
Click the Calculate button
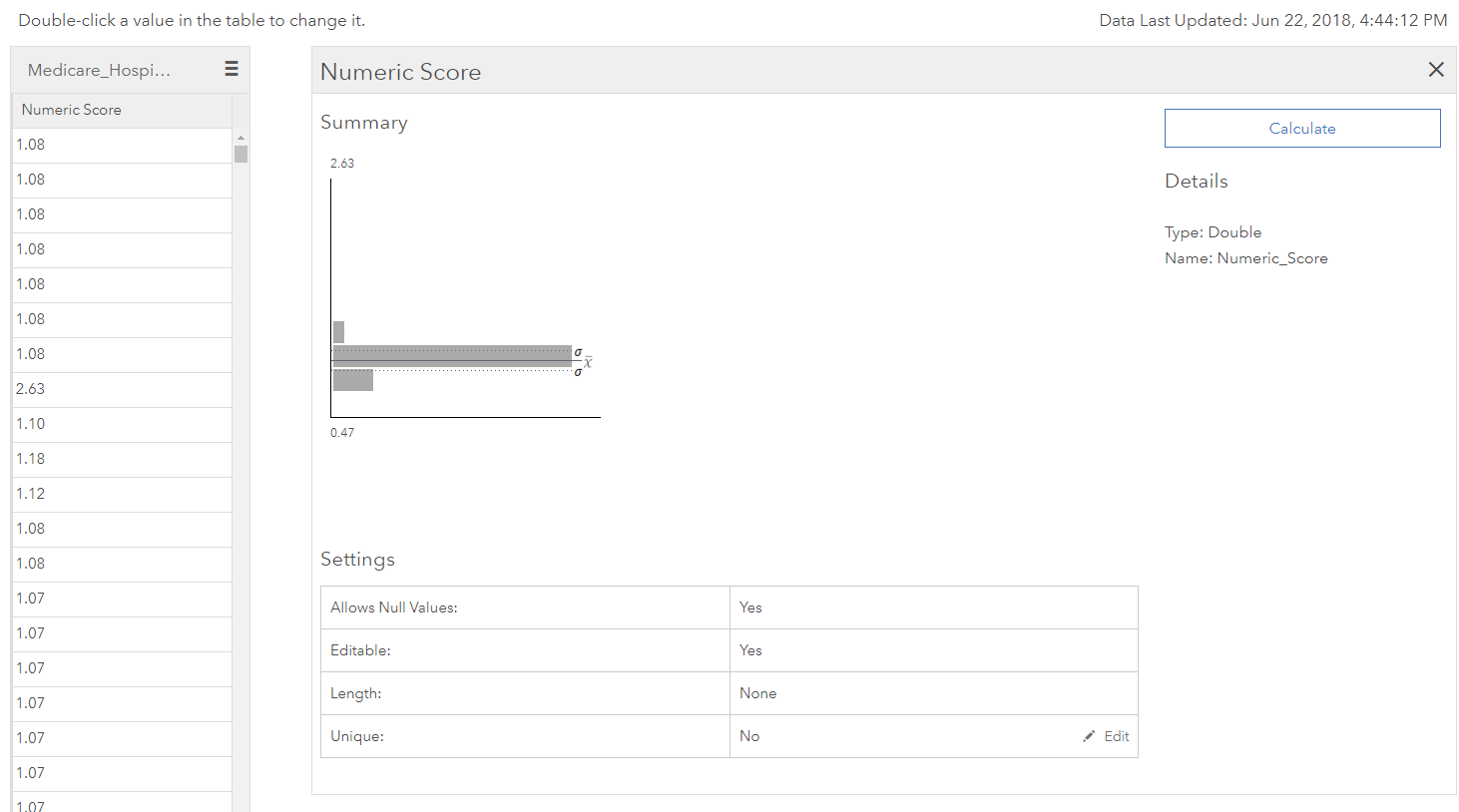1301,128
